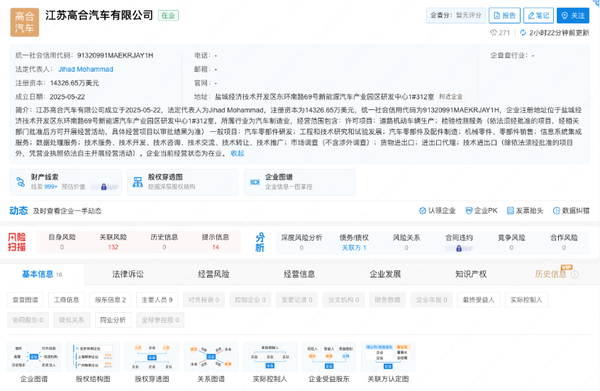Switch to the 基本信息 tab
This screenshot has width=600, height=391.
point(42,274)
